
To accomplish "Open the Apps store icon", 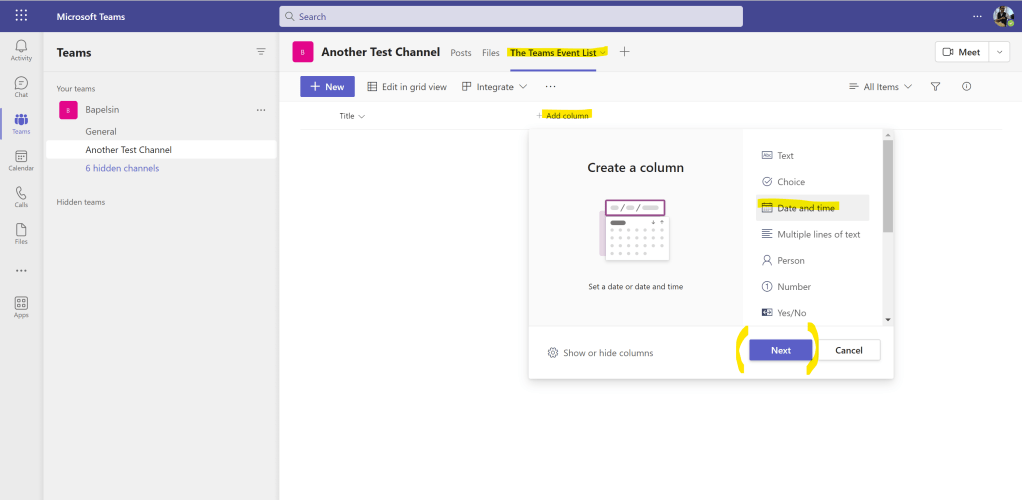I will [x=21, y=306].
